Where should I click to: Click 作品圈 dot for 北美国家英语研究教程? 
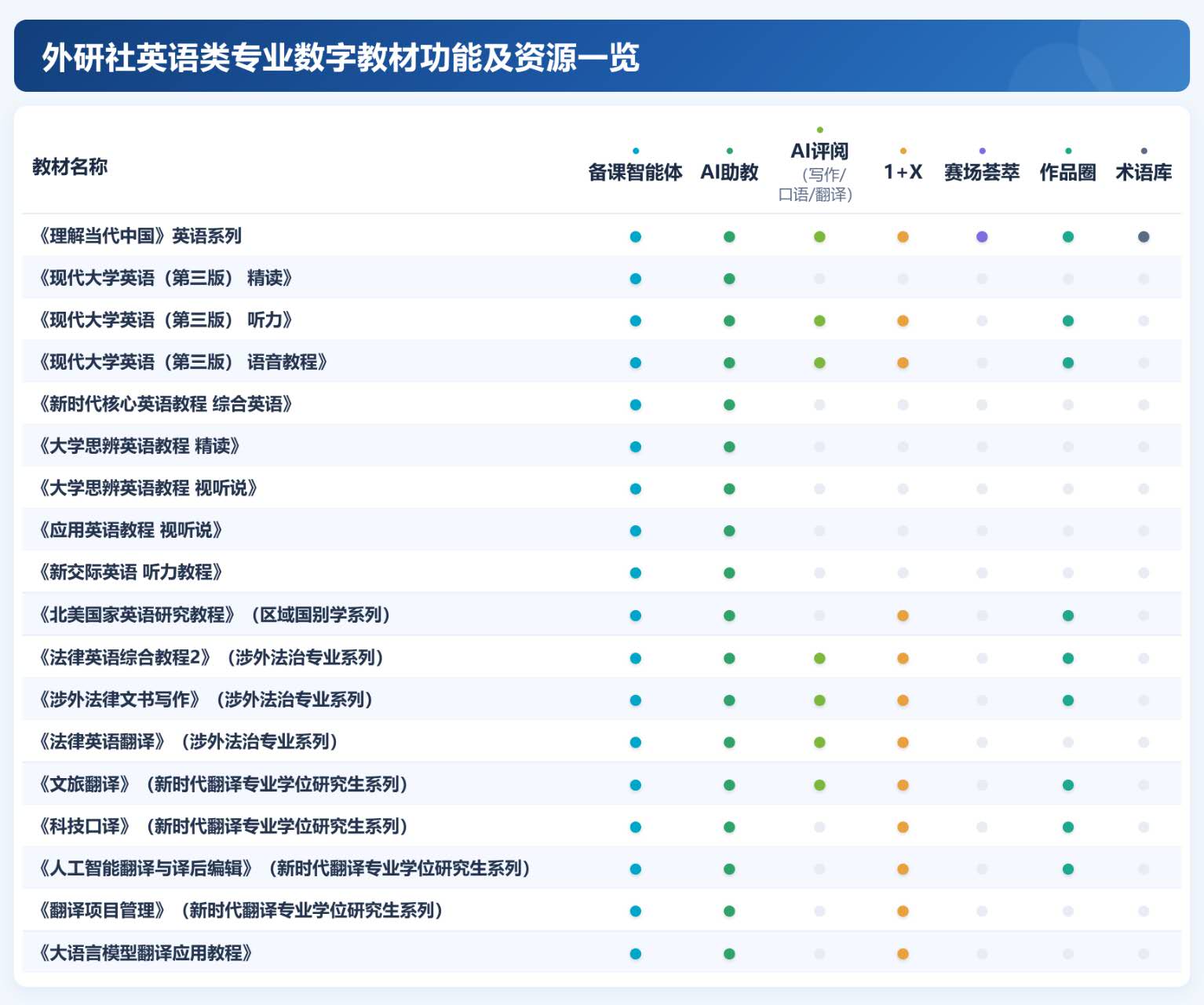[1068, 616]
